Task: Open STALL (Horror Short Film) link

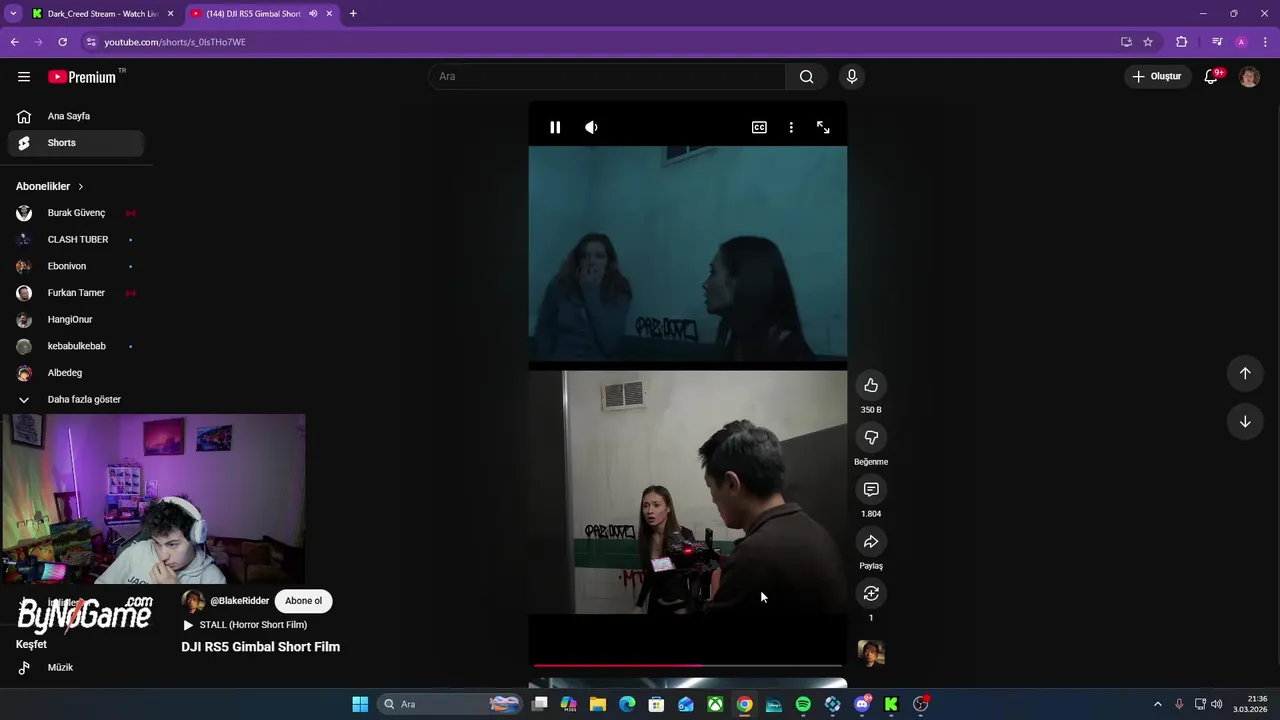Action: [x=253, y=625]
